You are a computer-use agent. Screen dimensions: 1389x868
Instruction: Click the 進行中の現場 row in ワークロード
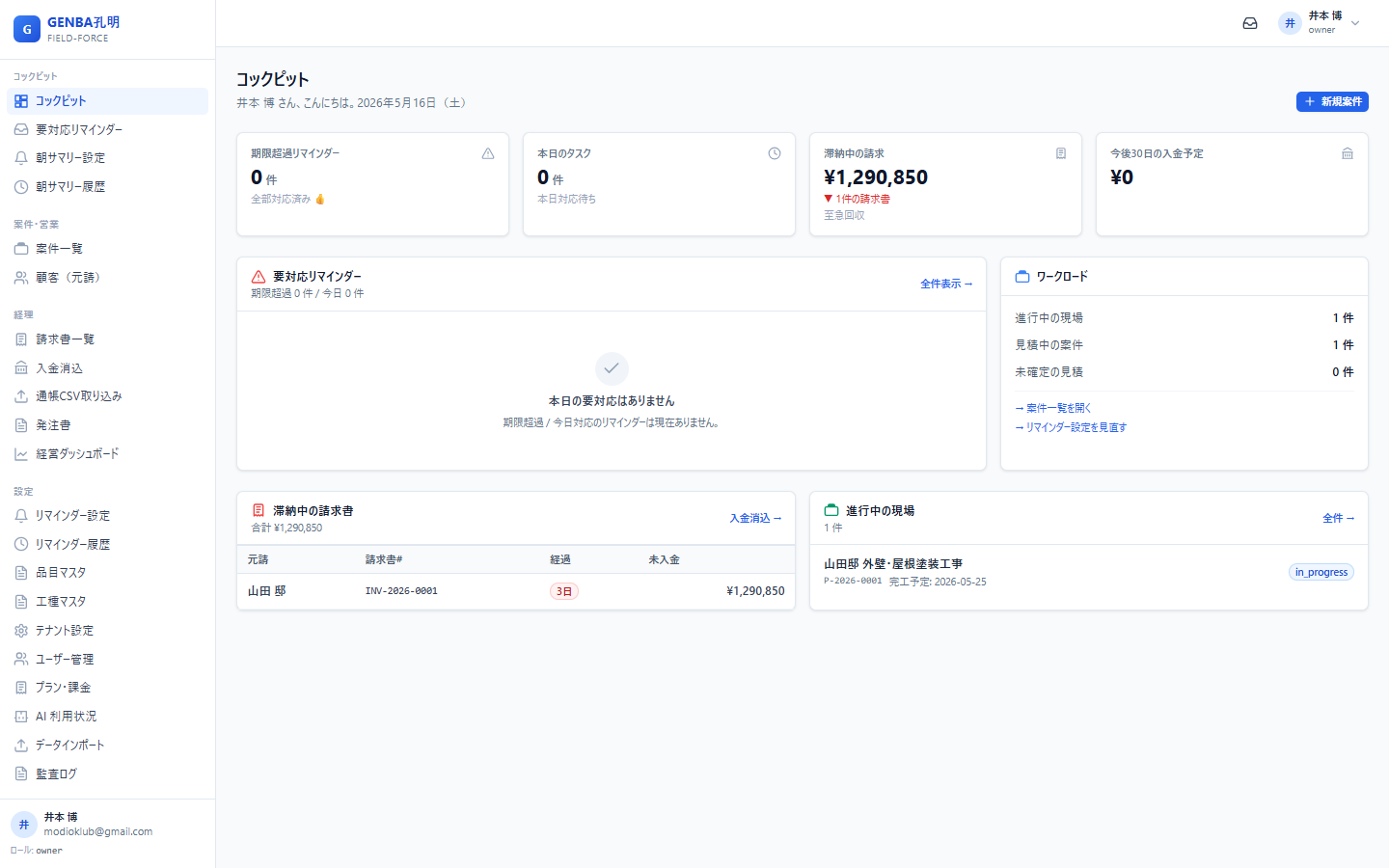[1185, 318]
